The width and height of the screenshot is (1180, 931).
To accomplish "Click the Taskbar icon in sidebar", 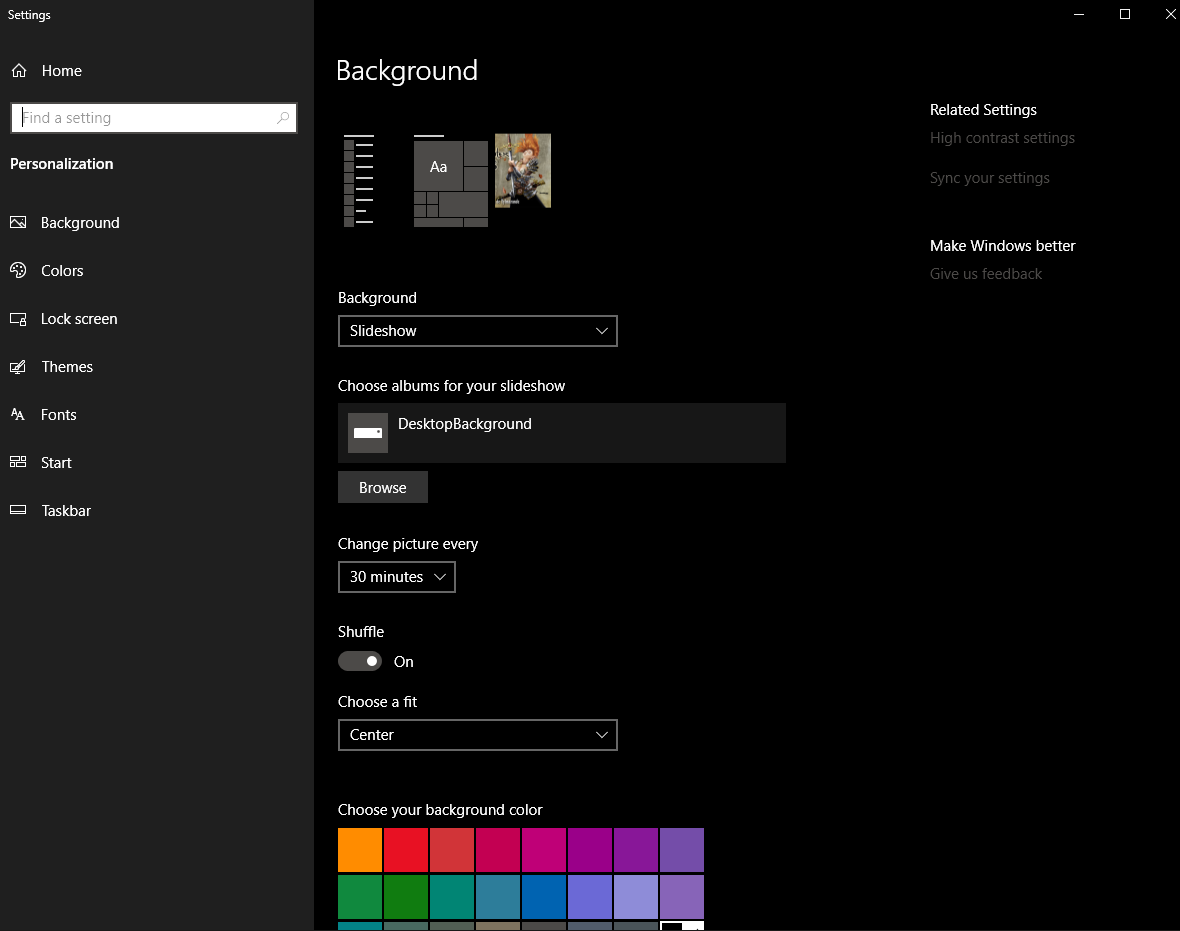I will [x=18, y=510].
